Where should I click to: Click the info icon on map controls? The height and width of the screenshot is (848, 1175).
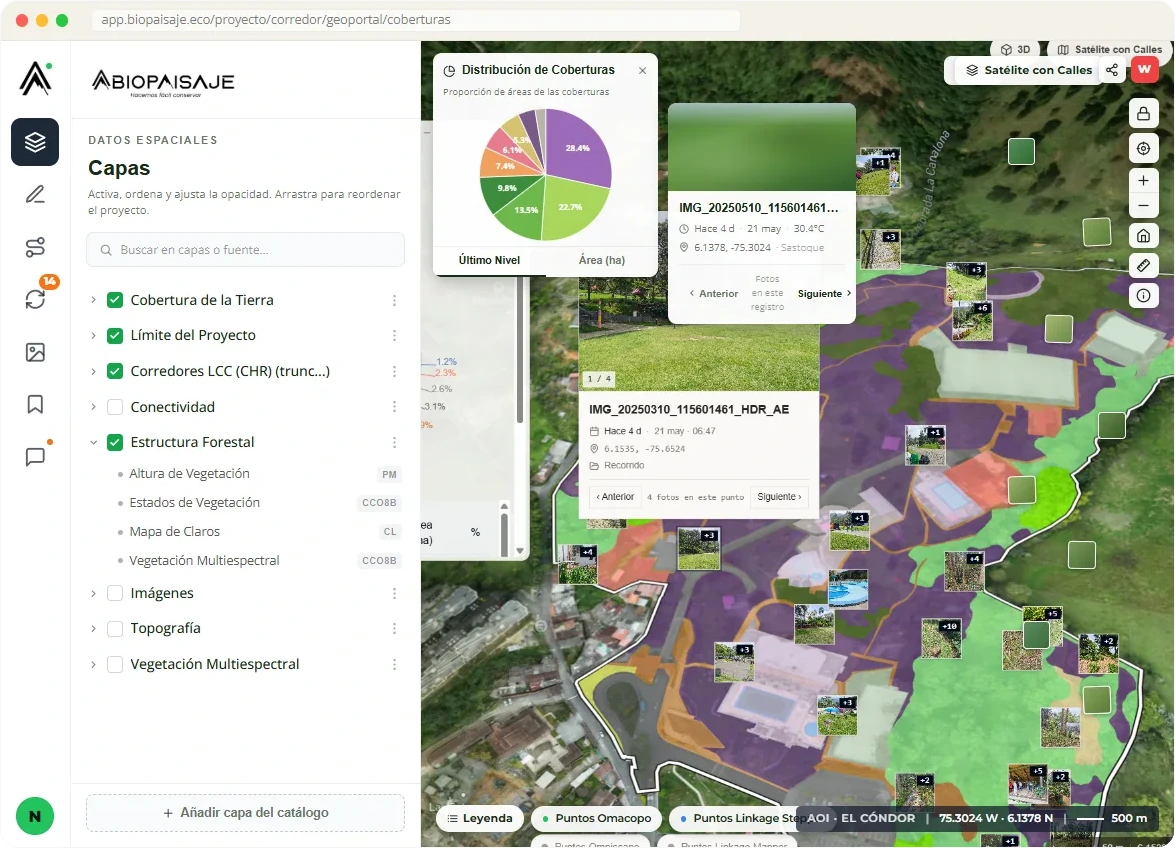pos(1144,295)
